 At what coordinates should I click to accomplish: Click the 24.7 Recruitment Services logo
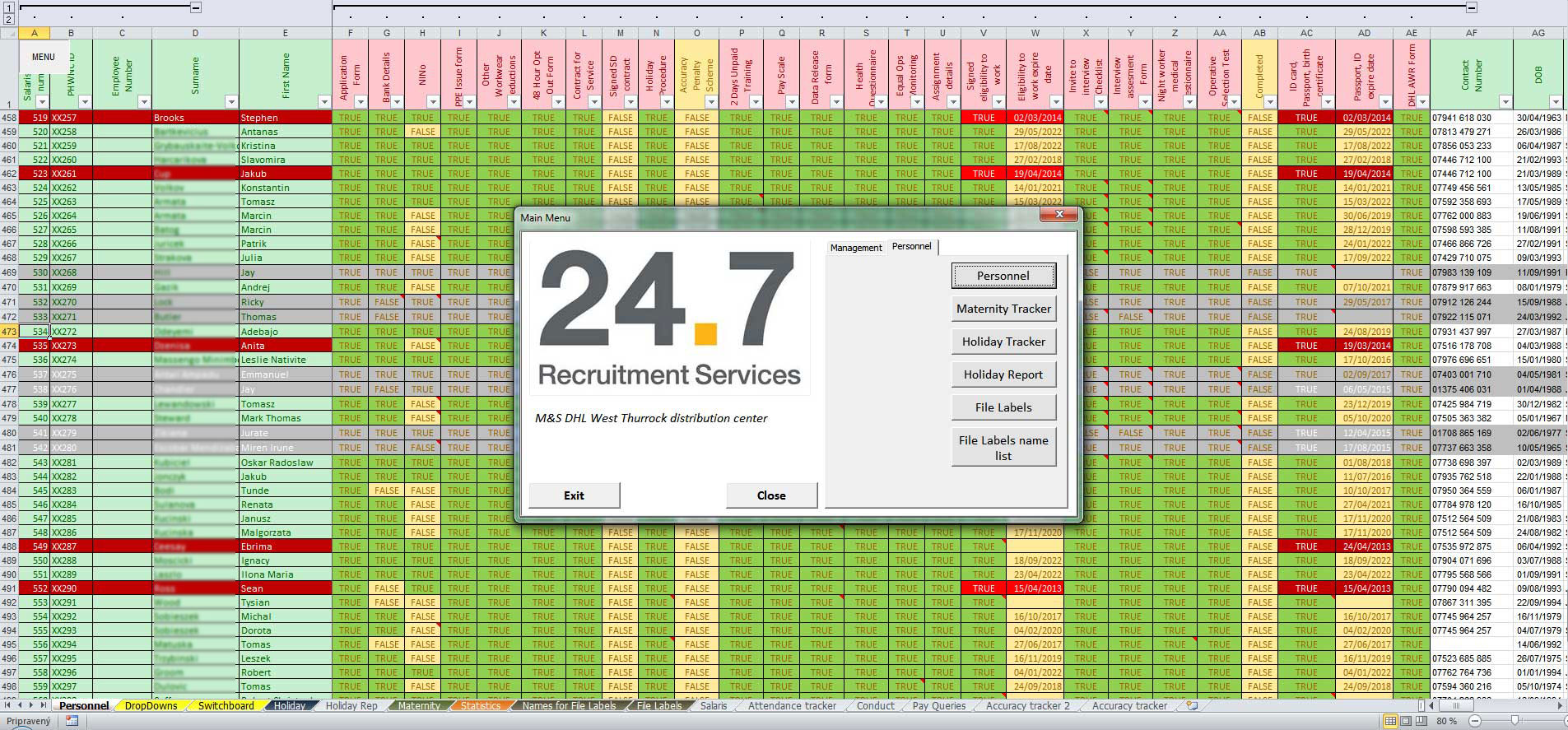[669, 318]
